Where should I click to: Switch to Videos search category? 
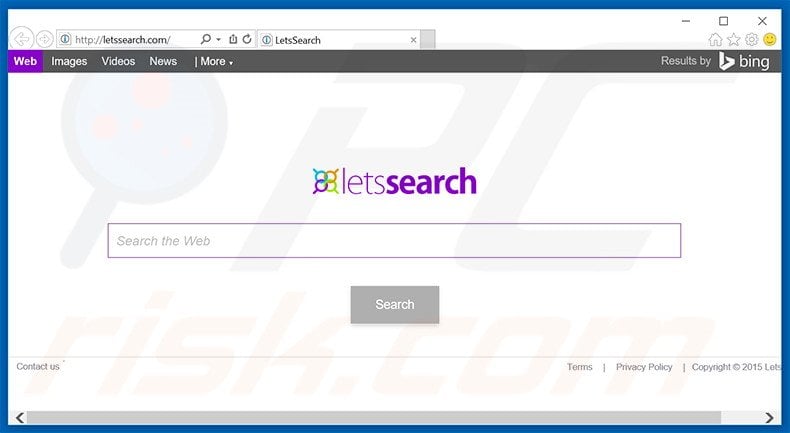tap(118, 61)
